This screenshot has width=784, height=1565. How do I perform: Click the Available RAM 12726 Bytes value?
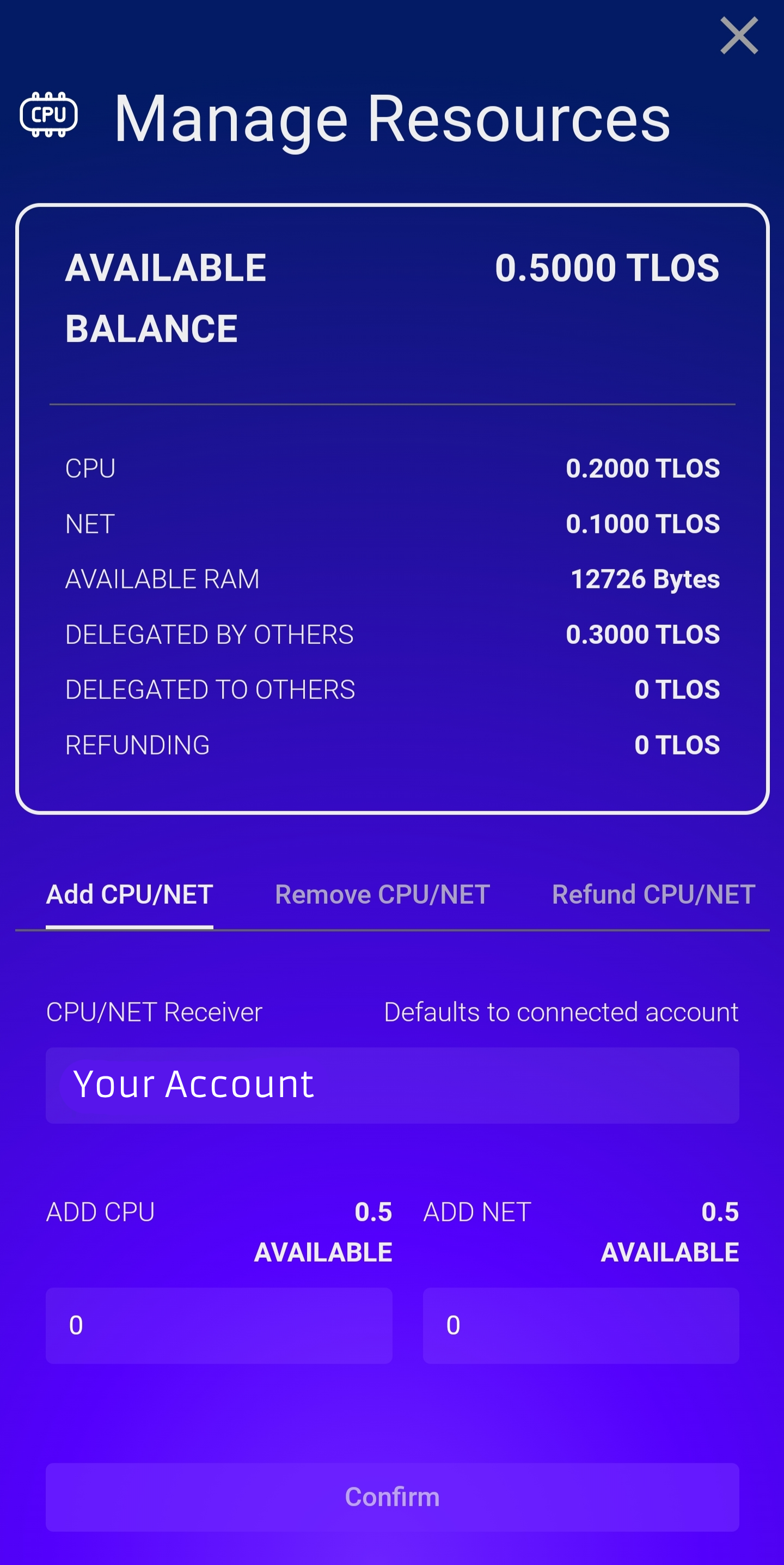click(644, 579)
